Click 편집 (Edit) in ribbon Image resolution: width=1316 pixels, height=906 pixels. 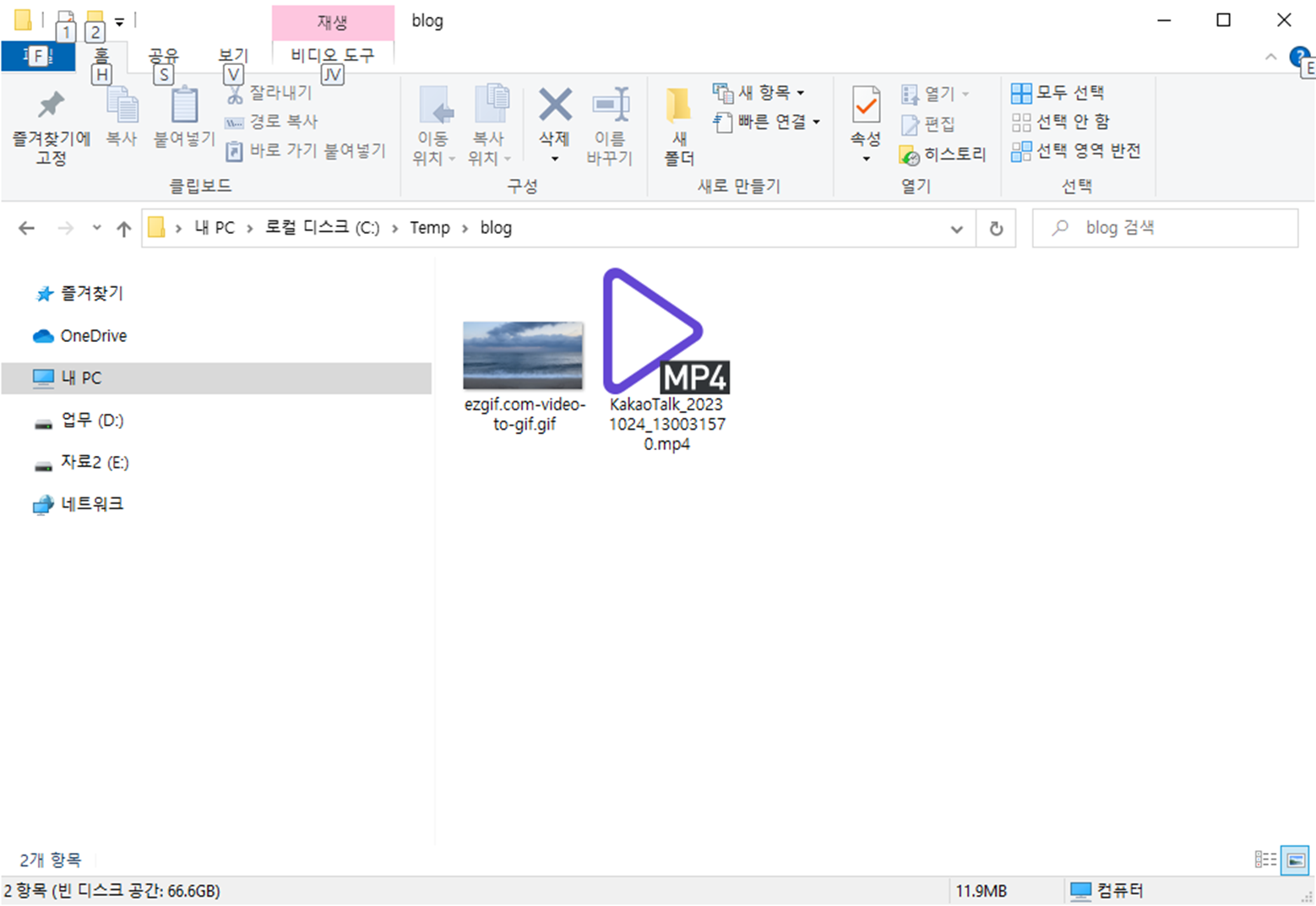[927, 124]
